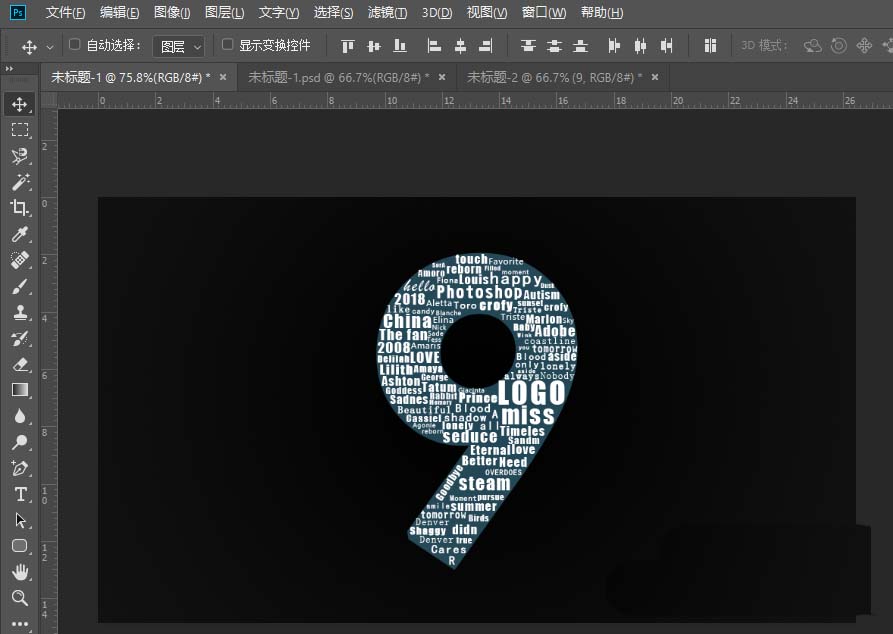Open the Move tool preset picker arrow
893x634 pixels.
click(x=50, y=47)
